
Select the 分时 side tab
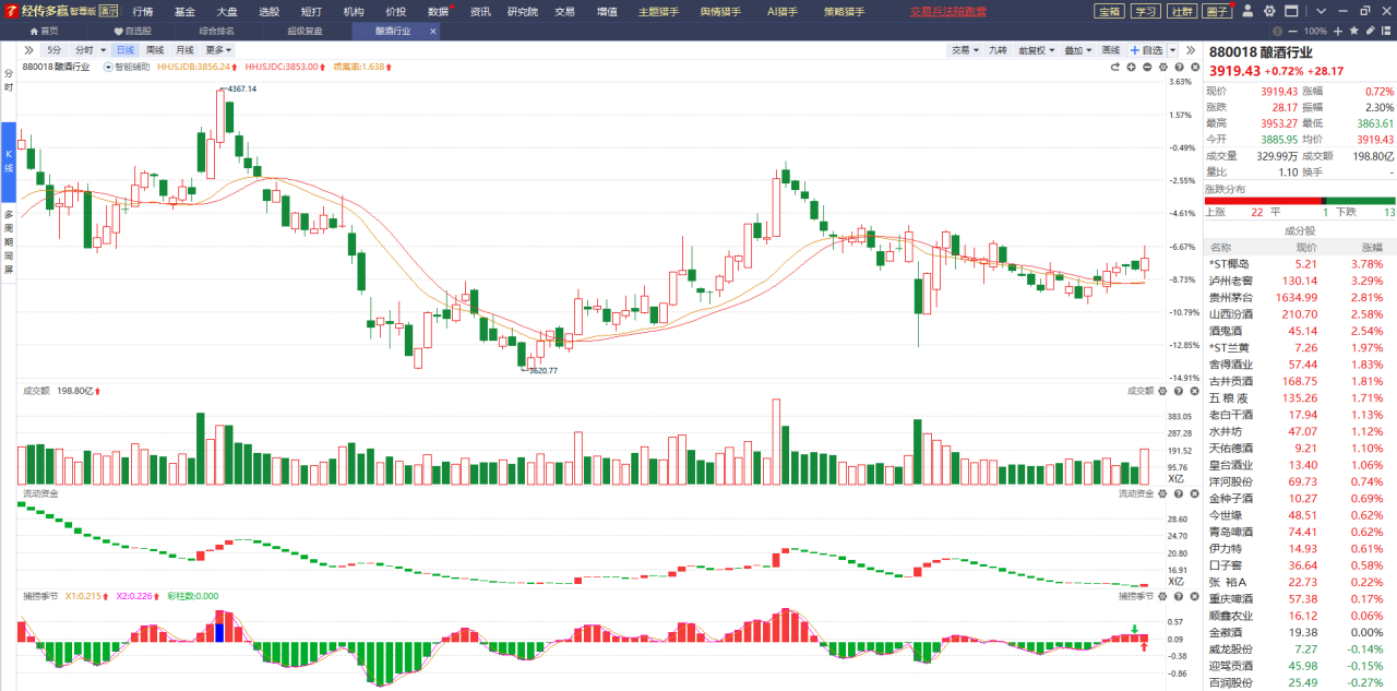(x=8, y=80)
